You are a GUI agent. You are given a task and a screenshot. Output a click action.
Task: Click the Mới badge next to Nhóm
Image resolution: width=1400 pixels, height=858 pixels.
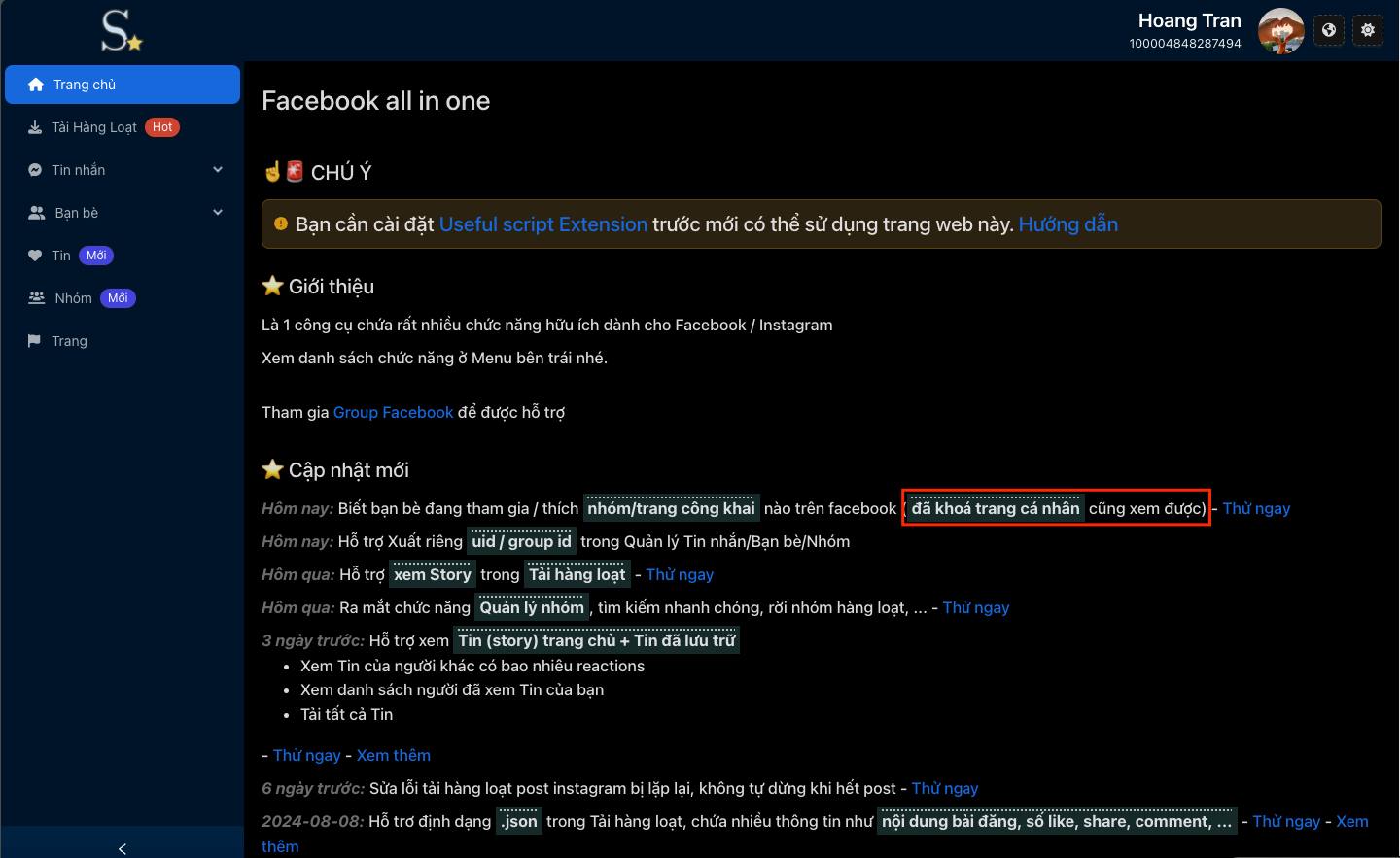(118, 298)
